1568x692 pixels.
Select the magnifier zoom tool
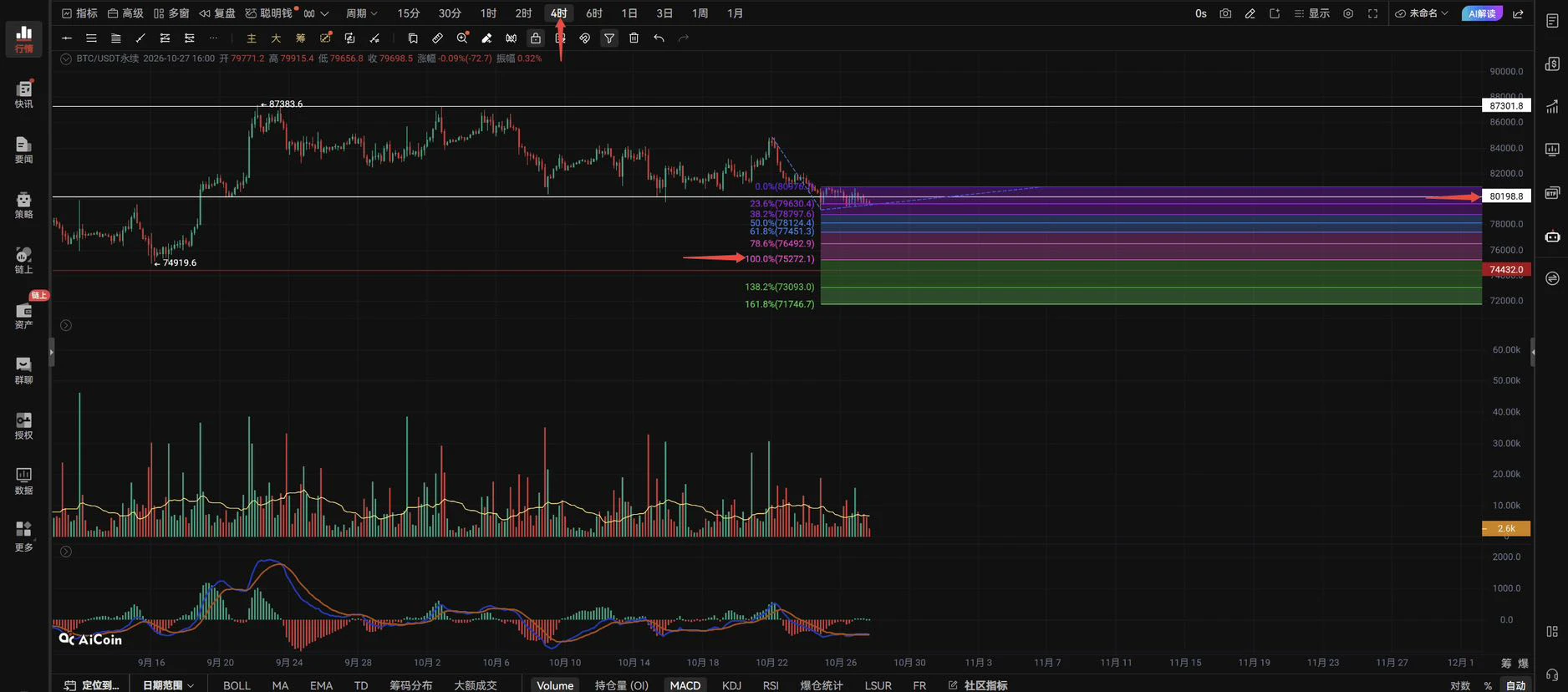click(462, 38)
